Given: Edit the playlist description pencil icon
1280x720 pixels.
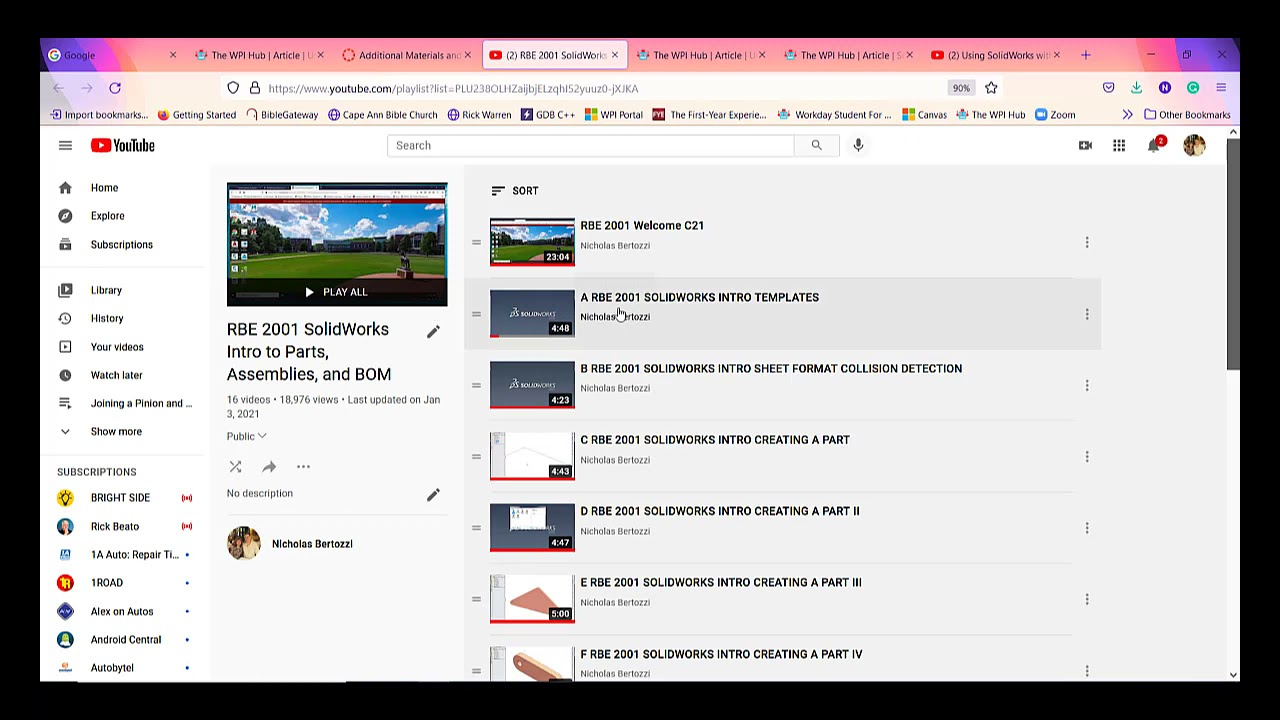Looking at the screenshot, I should 433,495.
